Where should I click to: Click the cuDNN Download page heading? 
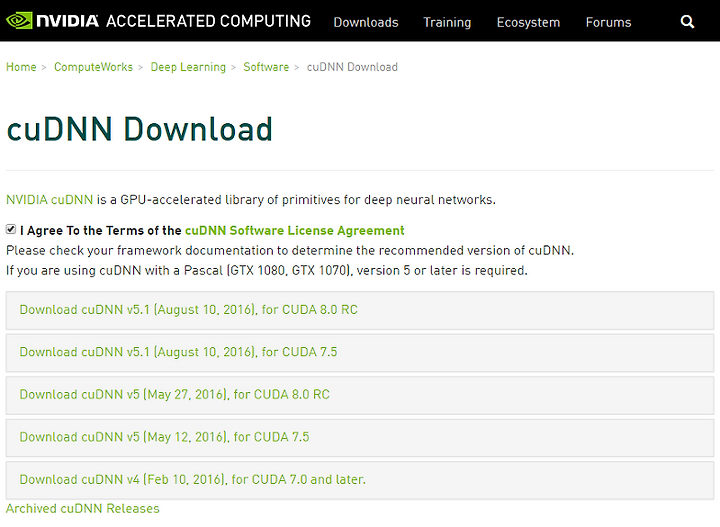(x=140, y=129)
